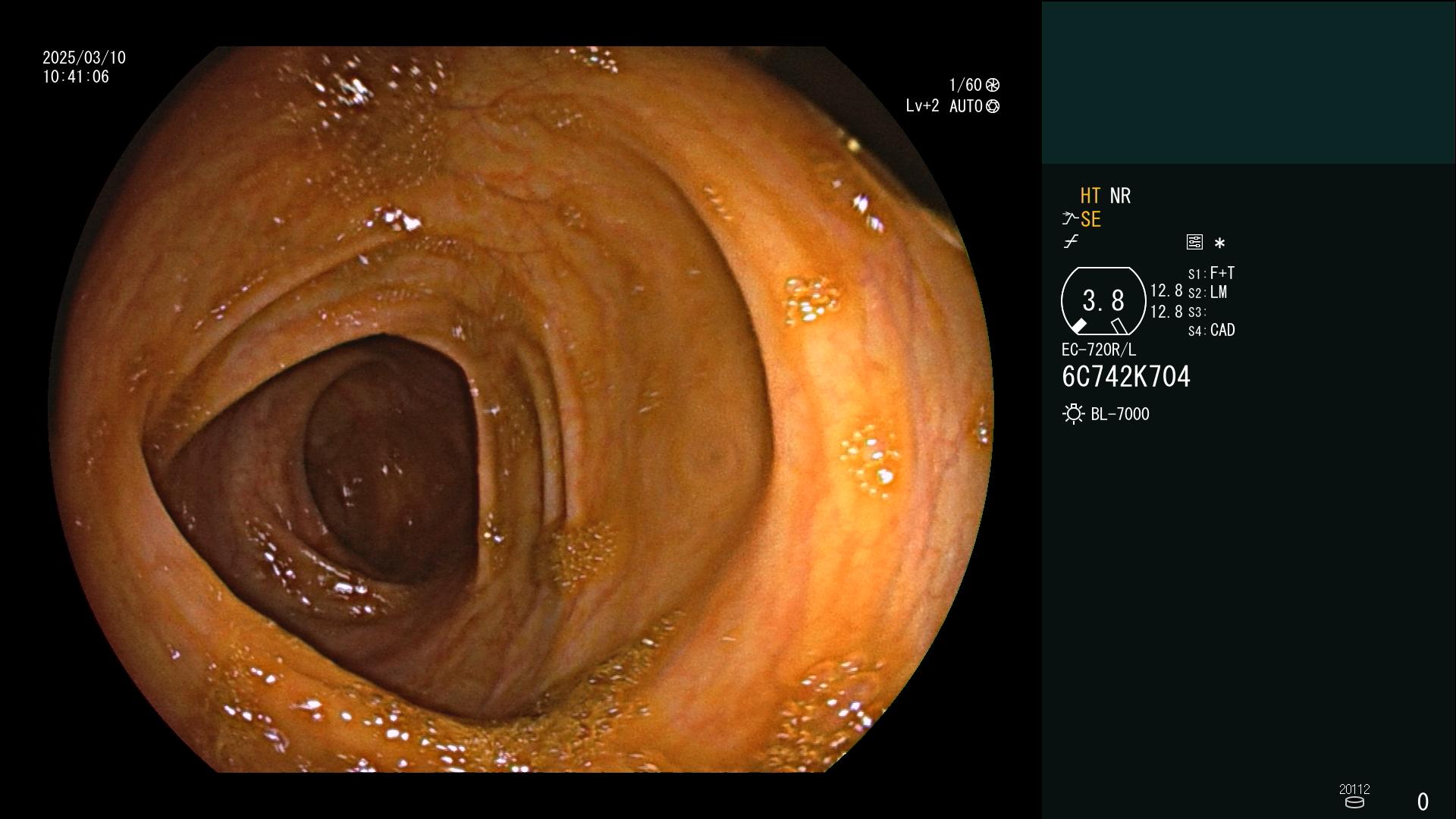Click the S4: CAD switch assignment
The image size is (1456, 819).
[x=1211, y=331]
